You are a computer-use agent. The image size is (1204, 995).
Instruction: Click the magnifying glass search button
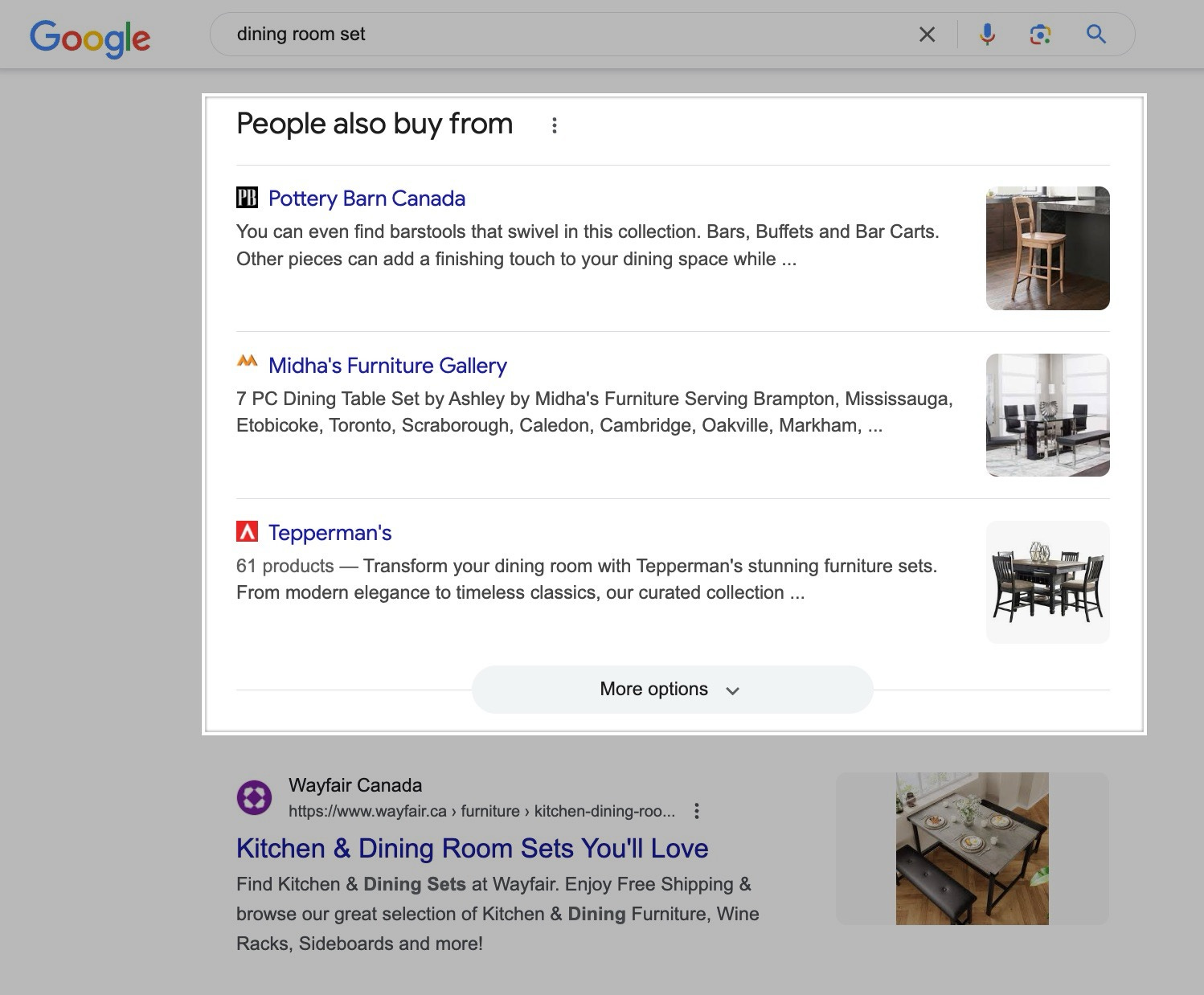click(1096, 34)
